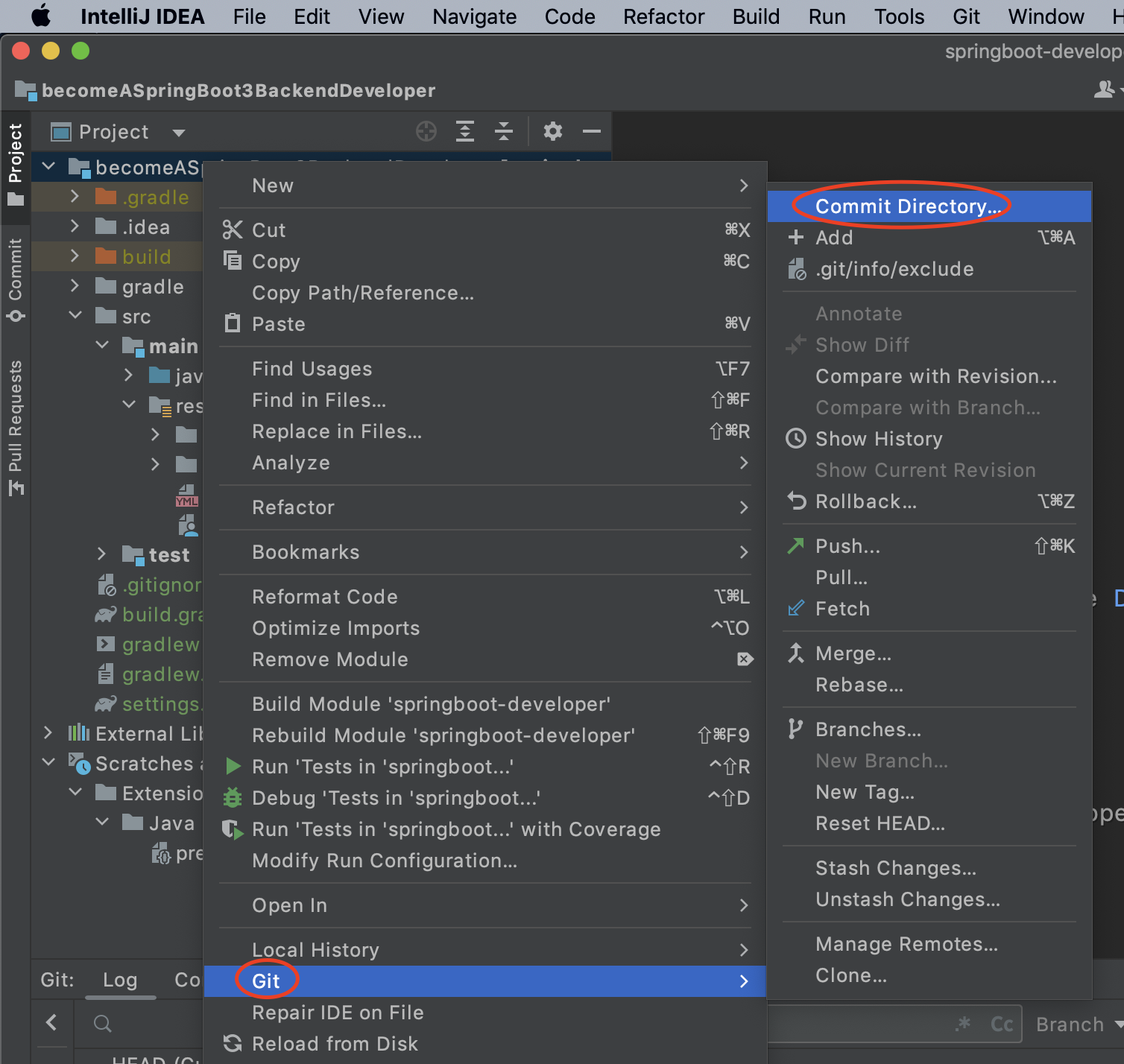This screenshot has width=1124, height=1064.
Task: Click the Apple menu icon
Action: pyautogui.click(x=40, y=16)
